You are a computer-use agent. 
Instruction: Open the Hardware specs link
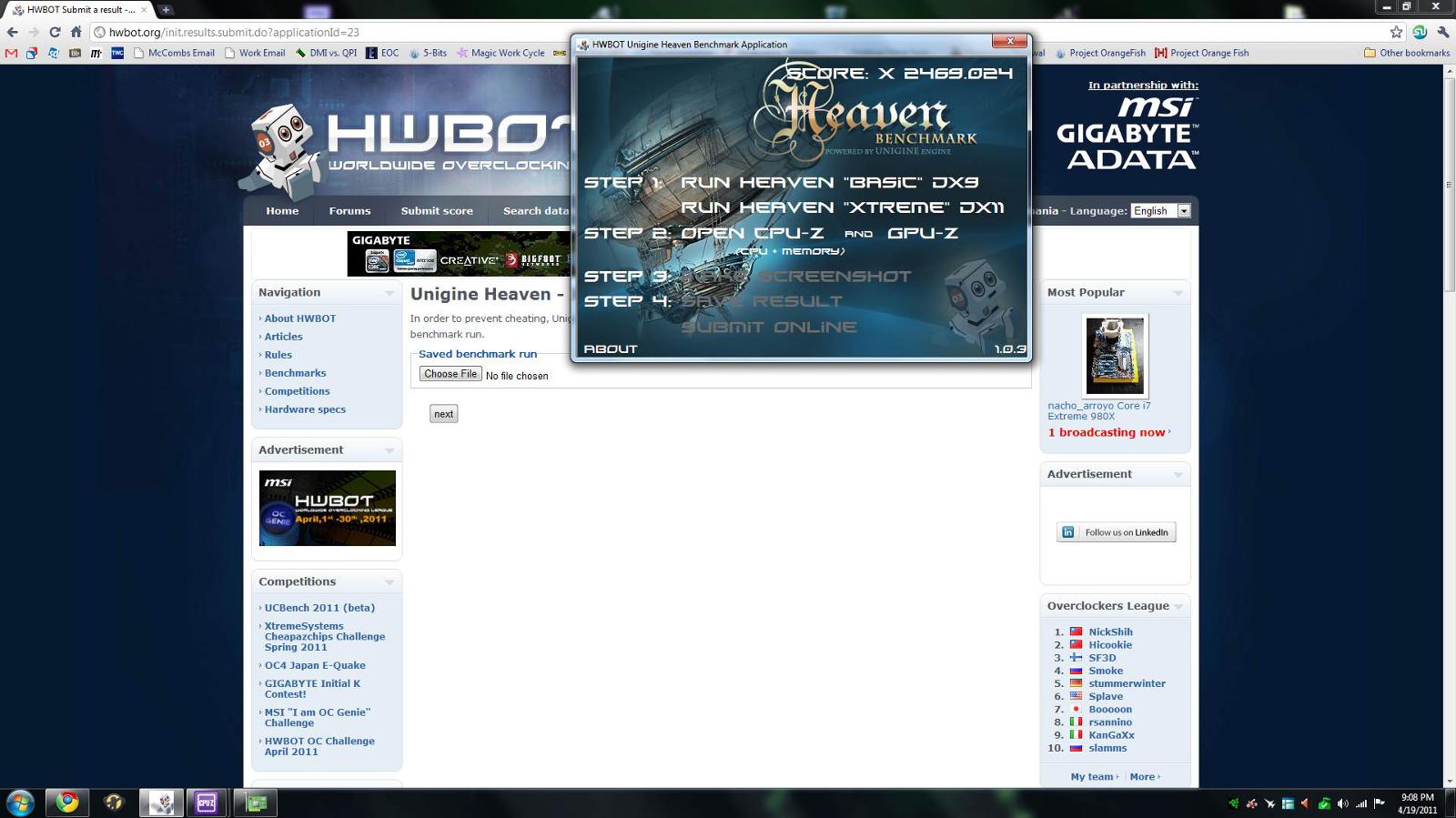[305, 409]
